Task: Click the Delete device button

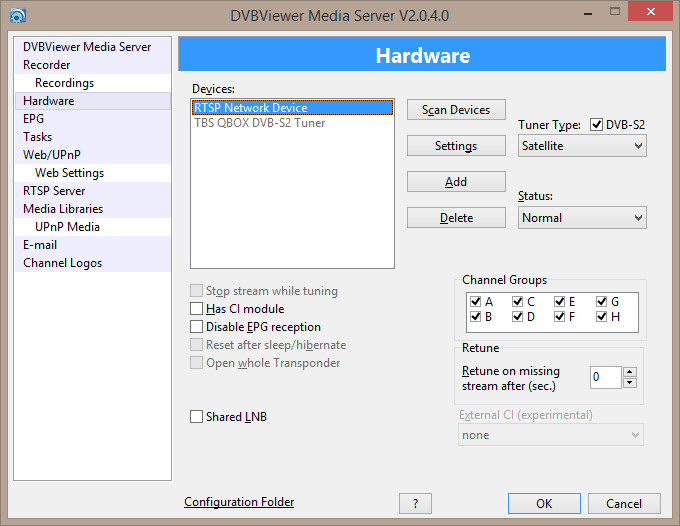Action: pos(456,218)
